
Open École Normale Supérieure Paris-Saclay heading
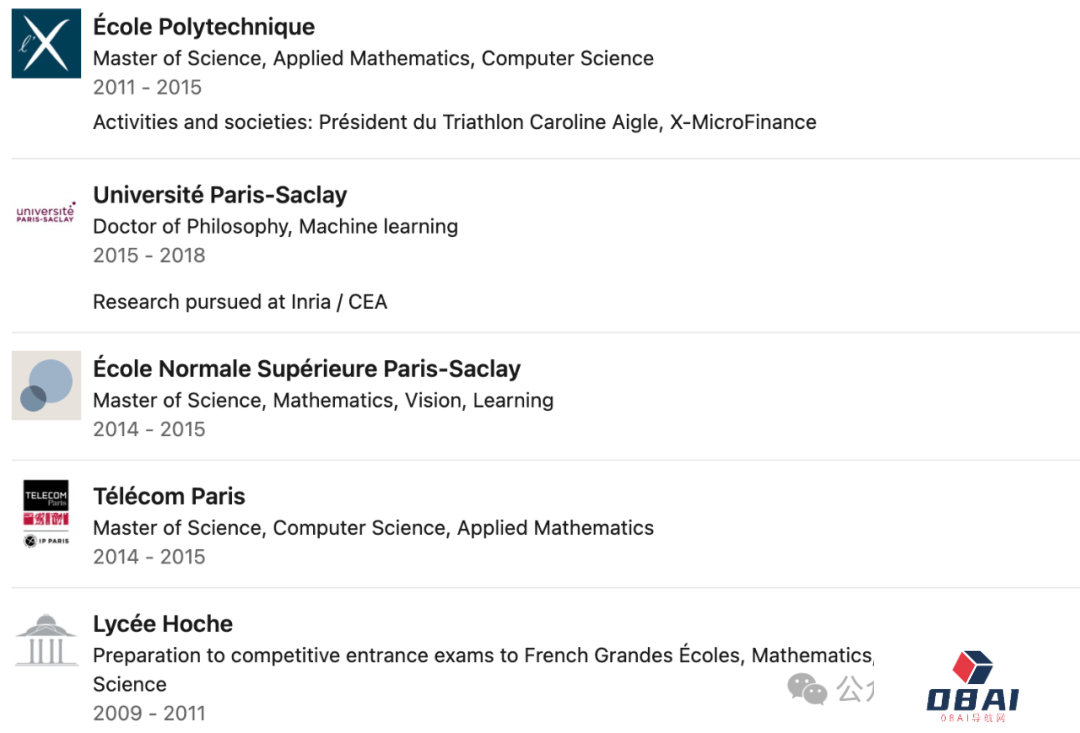coord(307,369)
